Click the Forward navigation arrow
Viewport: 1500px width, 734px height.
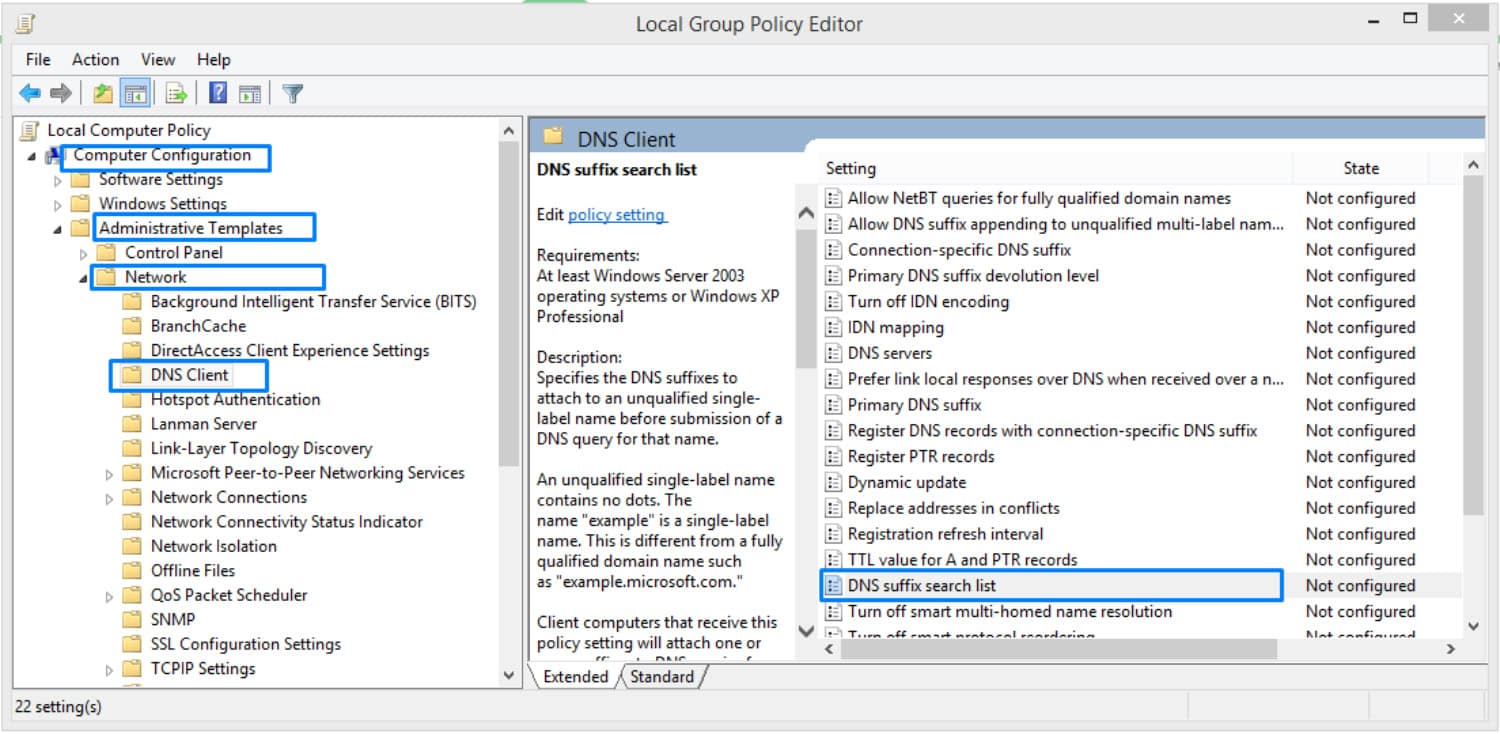59,92
